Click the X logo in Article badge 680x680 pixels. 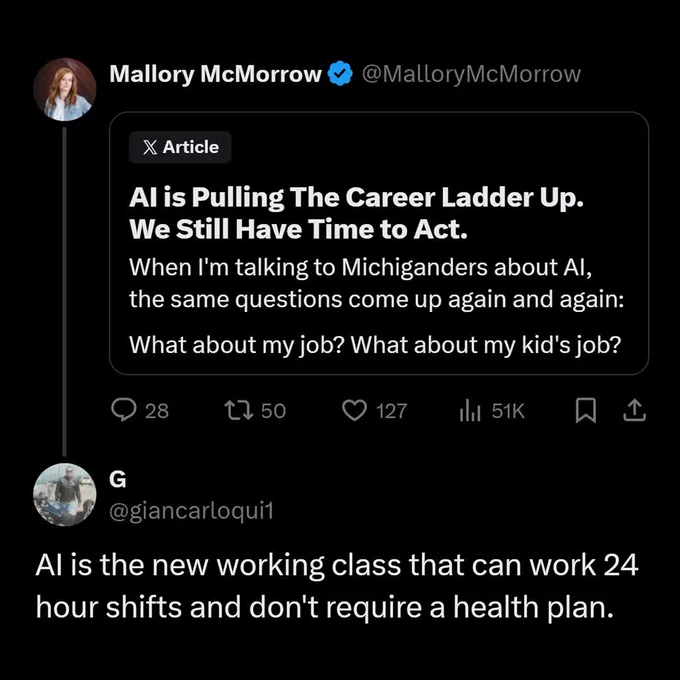[150, 147]
